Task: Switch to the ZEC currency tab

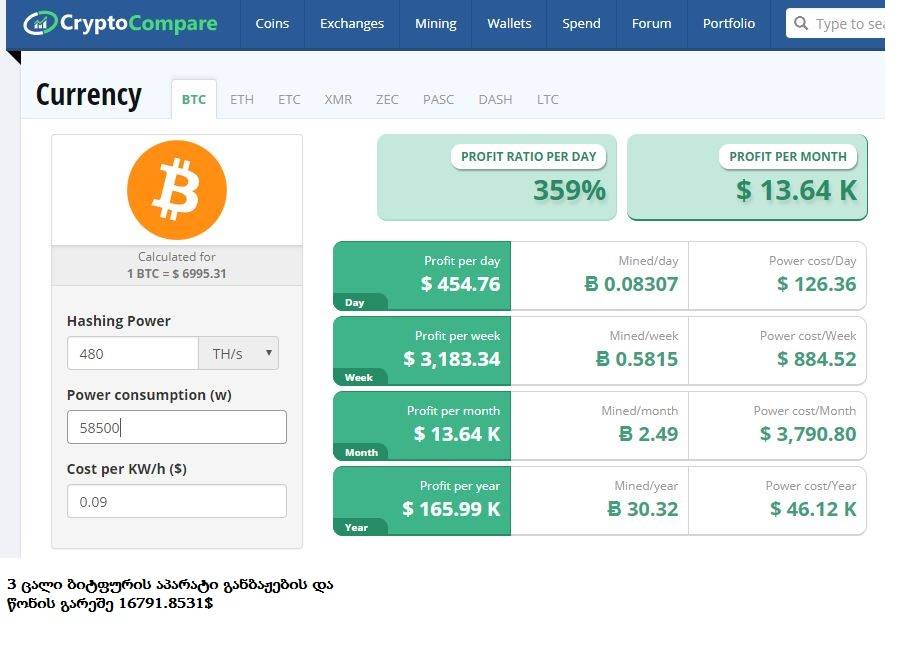Action: tap(387, 99)
